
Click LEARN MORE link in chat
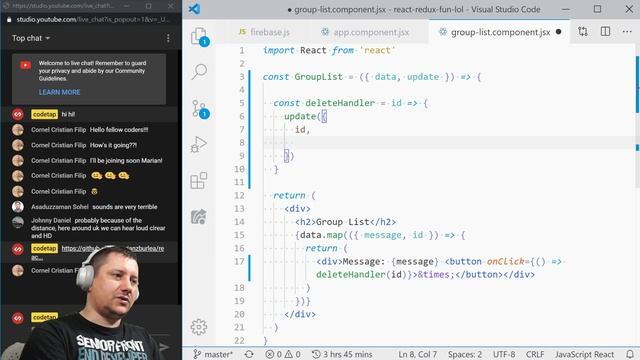click(60, 92)
